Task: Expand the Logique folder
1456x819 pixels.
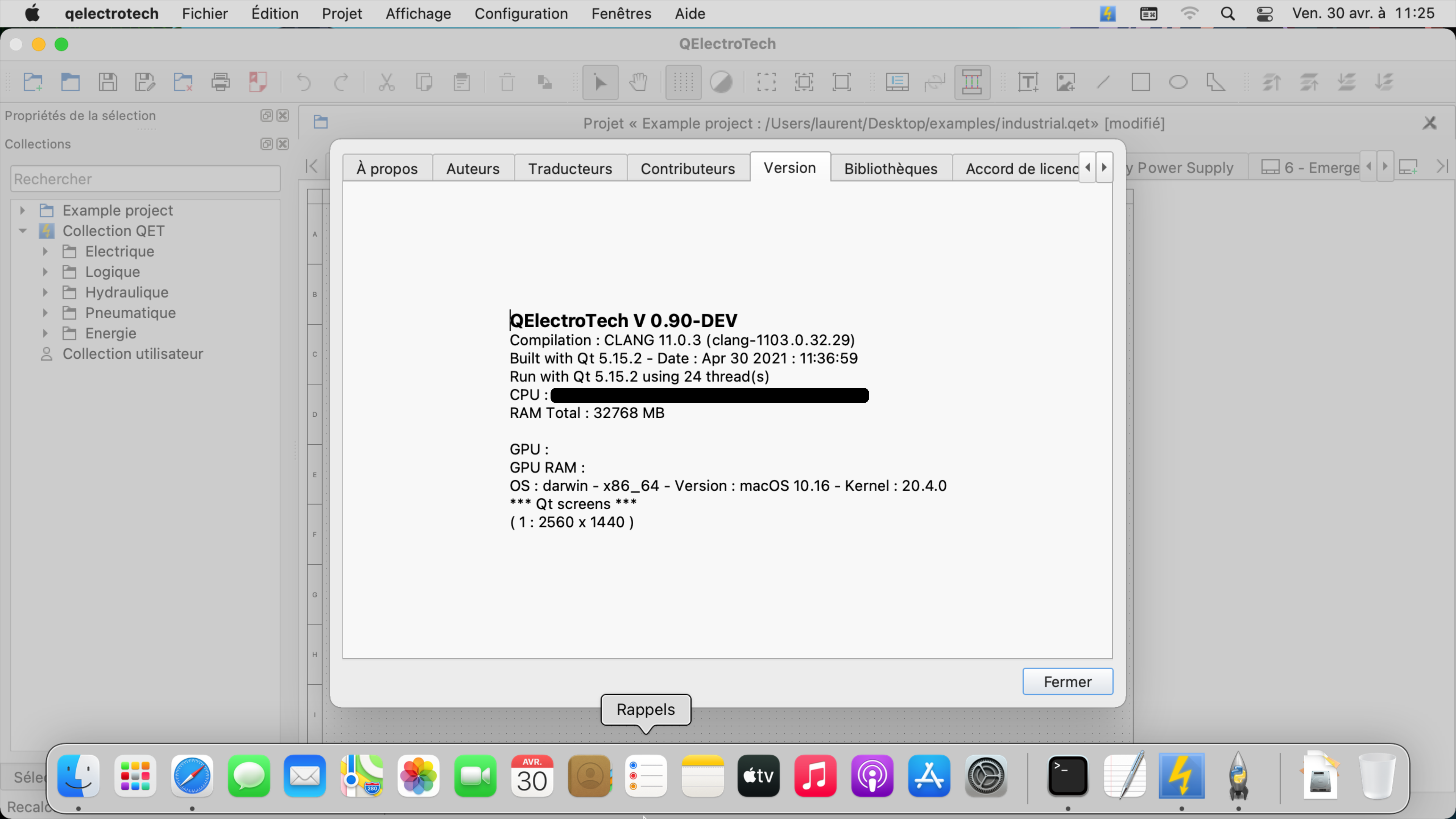Action: tap(45, 271)
